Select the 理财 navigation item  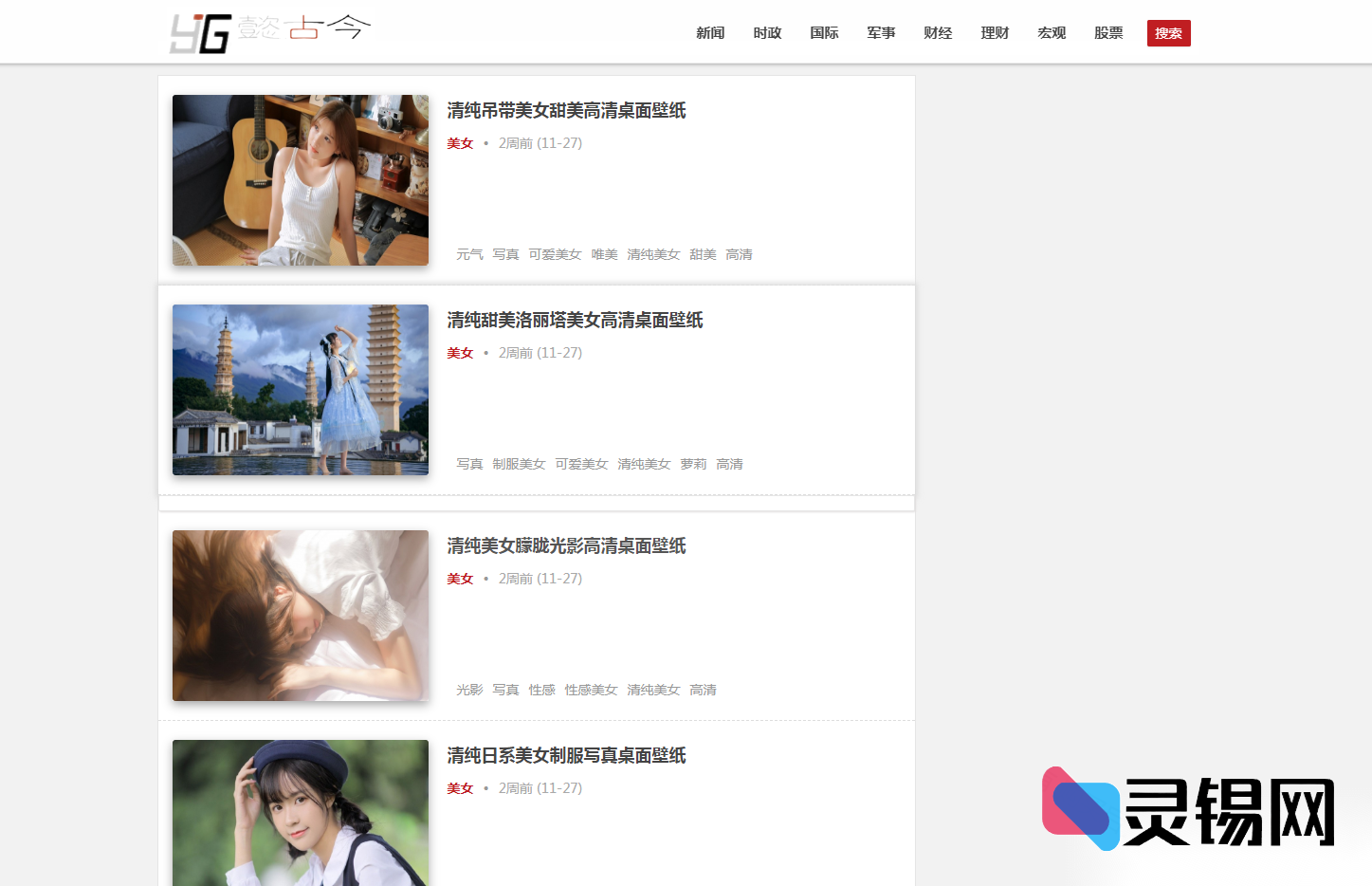tap(995, 32)
